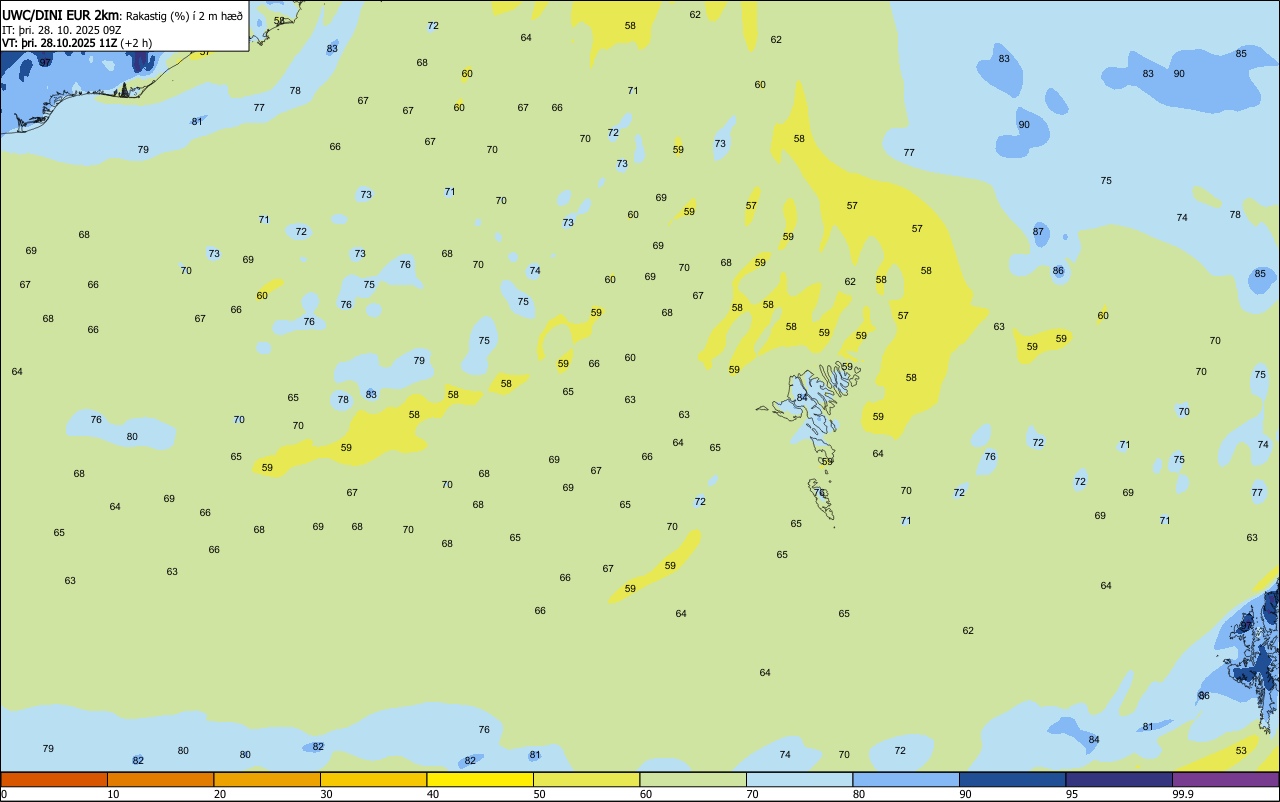Select the golden 30–40 legend color segment
This screenshot has width=1280, height=802.
click(373, 779)
